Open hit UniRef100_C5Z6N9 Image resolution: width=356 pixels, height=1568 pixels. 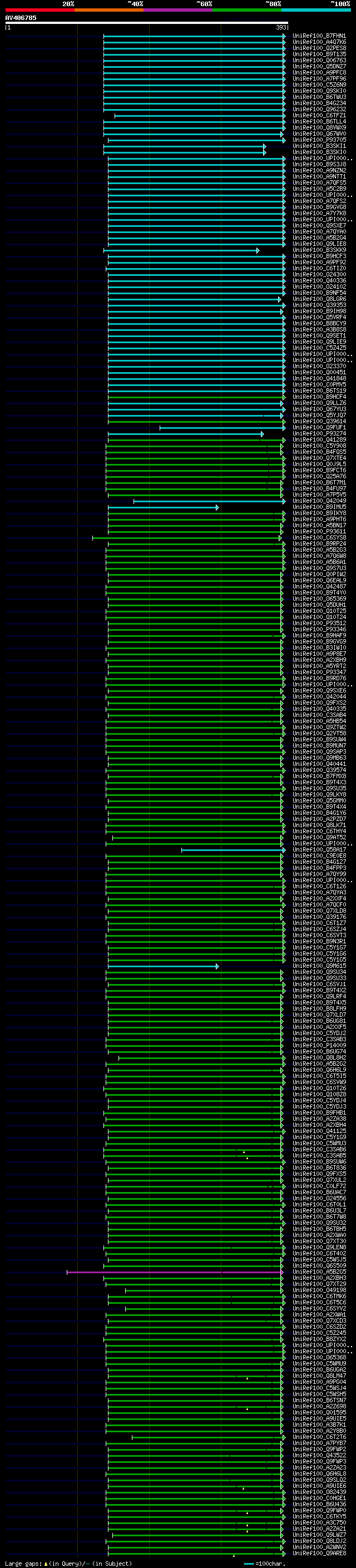click(319, 85)
